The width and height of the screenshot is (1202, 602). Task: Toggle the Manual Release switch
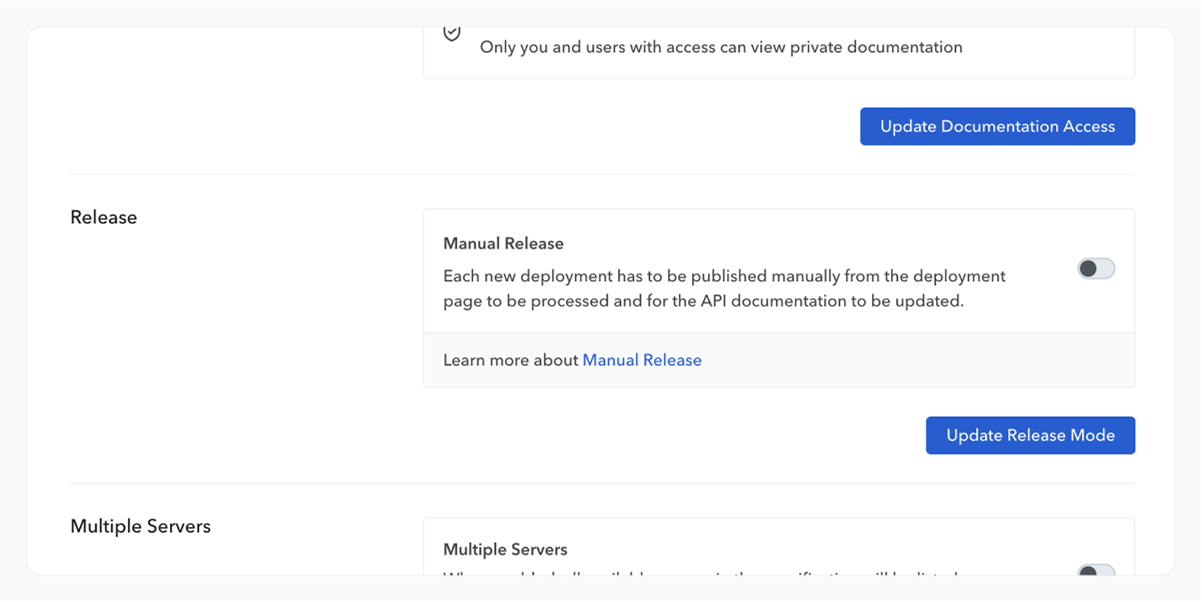1096,269
